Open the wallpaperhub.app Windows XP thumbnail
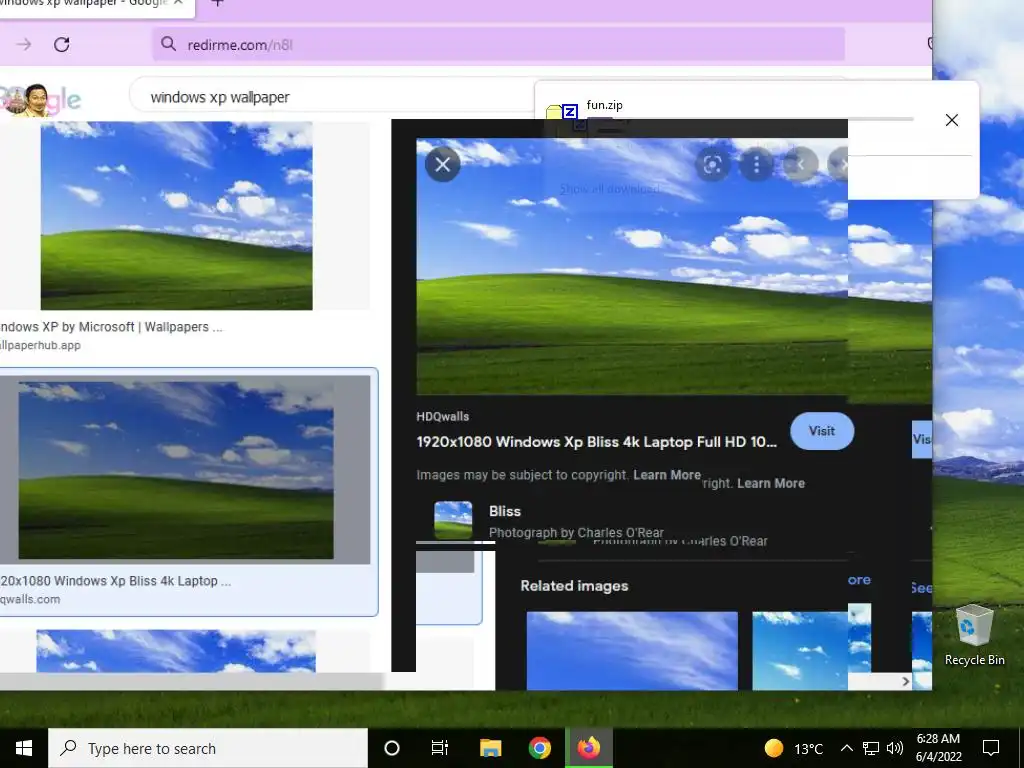Viewport: 1024px width, 768px height. click(x=176, y=216)
